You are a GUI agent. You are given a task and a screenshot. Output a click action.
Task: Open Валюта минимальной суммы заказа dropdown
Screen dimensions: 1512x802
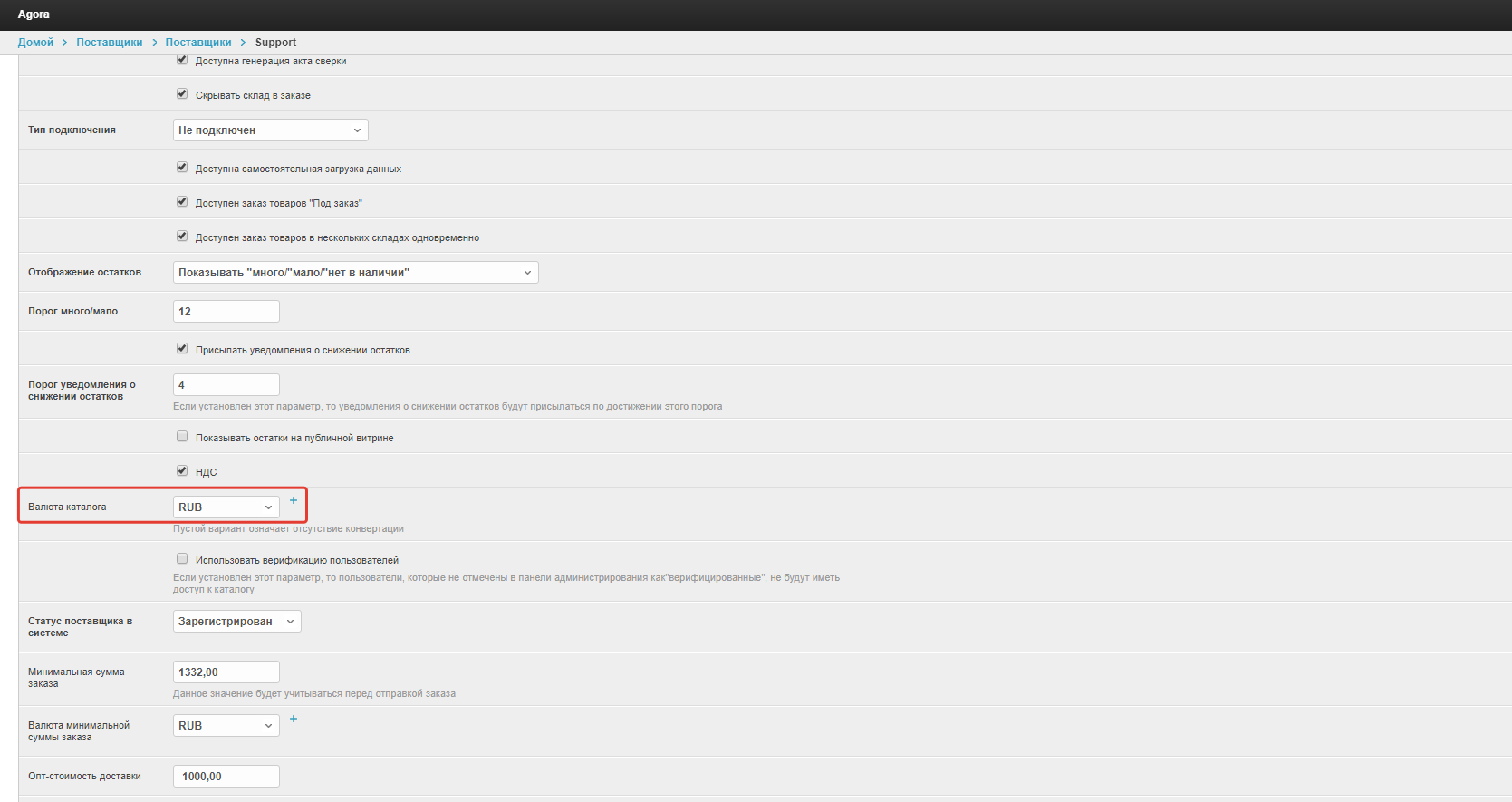click(226, 726)
